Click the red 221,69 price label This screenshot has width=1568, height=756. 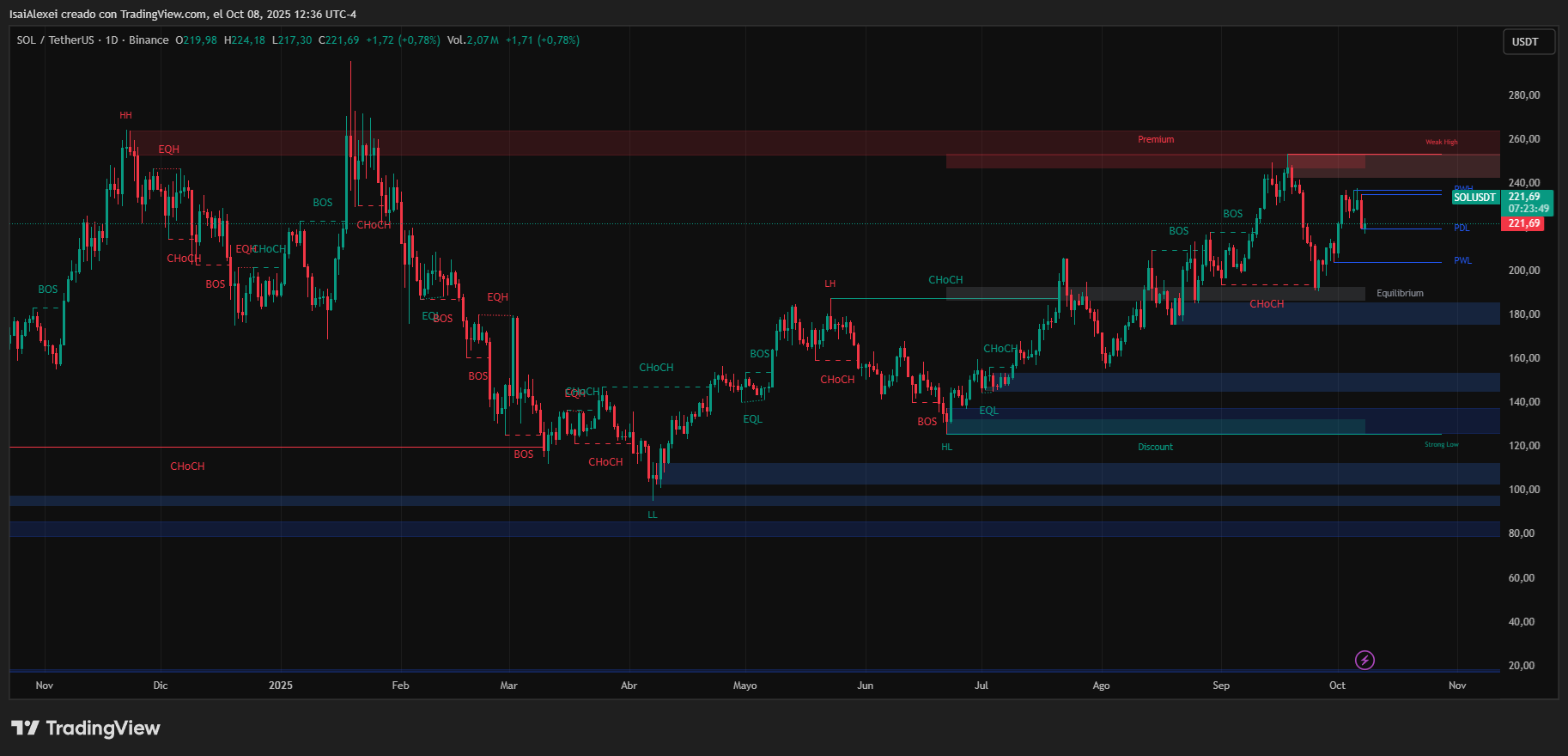pos(1523,223)
